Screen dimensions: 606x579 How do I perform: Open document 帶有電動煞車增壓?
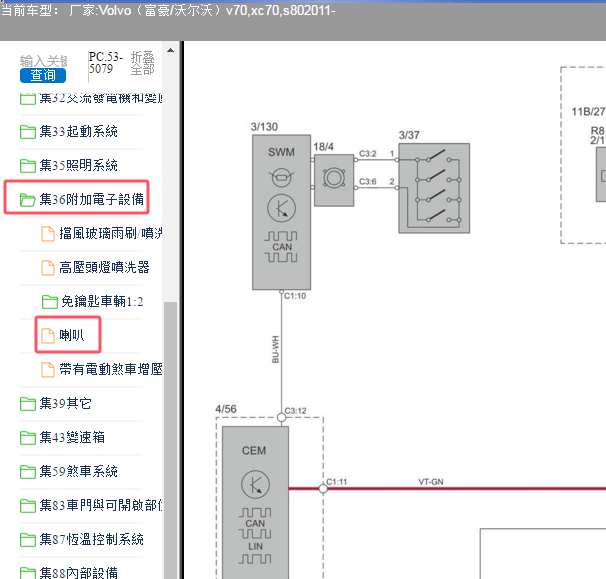[111, 369]
